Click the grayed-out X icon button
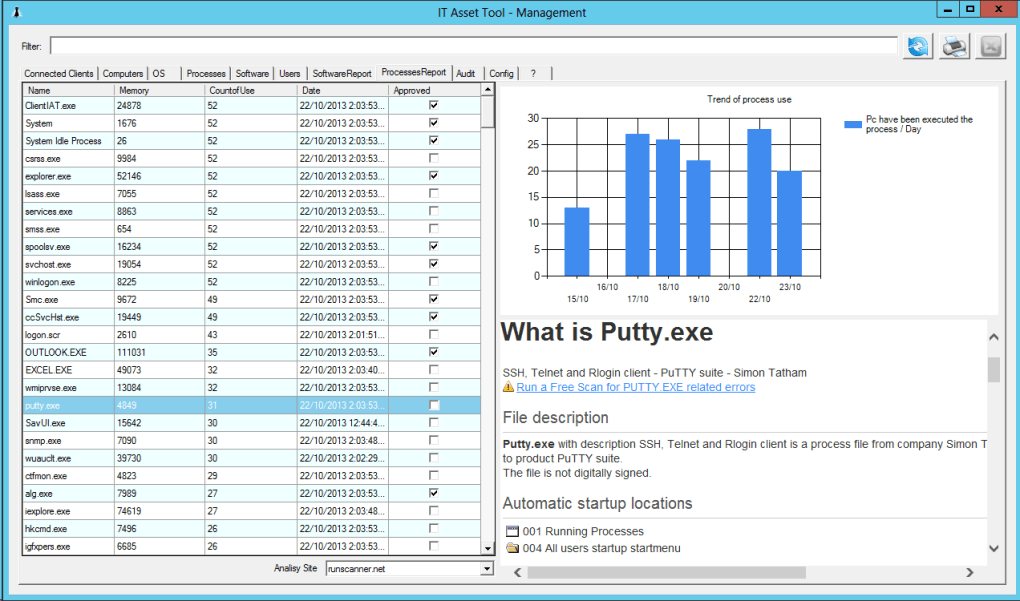This screenshot has width=1020, height=601. (x=990, y=47)
